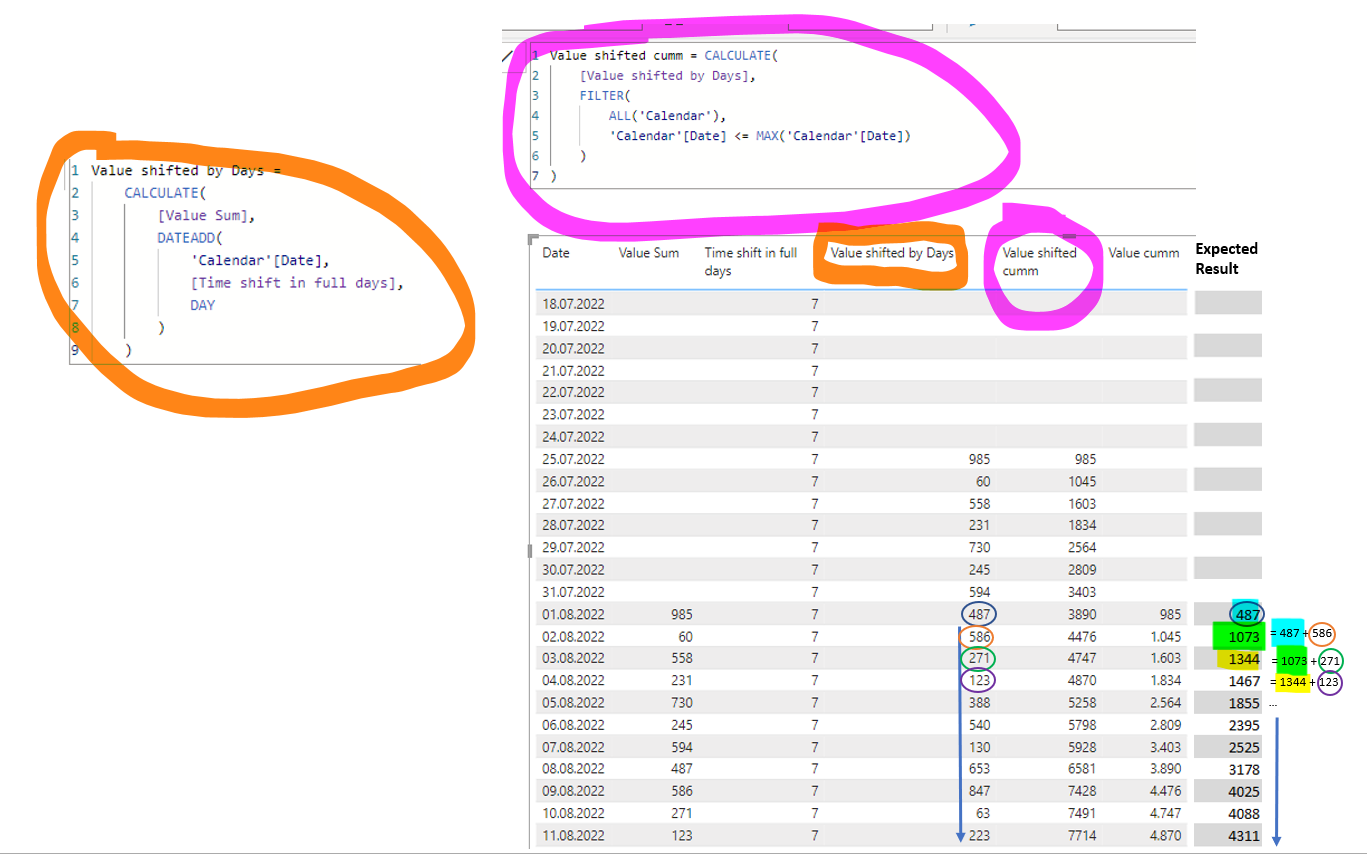Click Value shifted cumm 7714 in 11.08.2022 row
Viewport: 1367px width, 855px height.
coord(1081,835)
